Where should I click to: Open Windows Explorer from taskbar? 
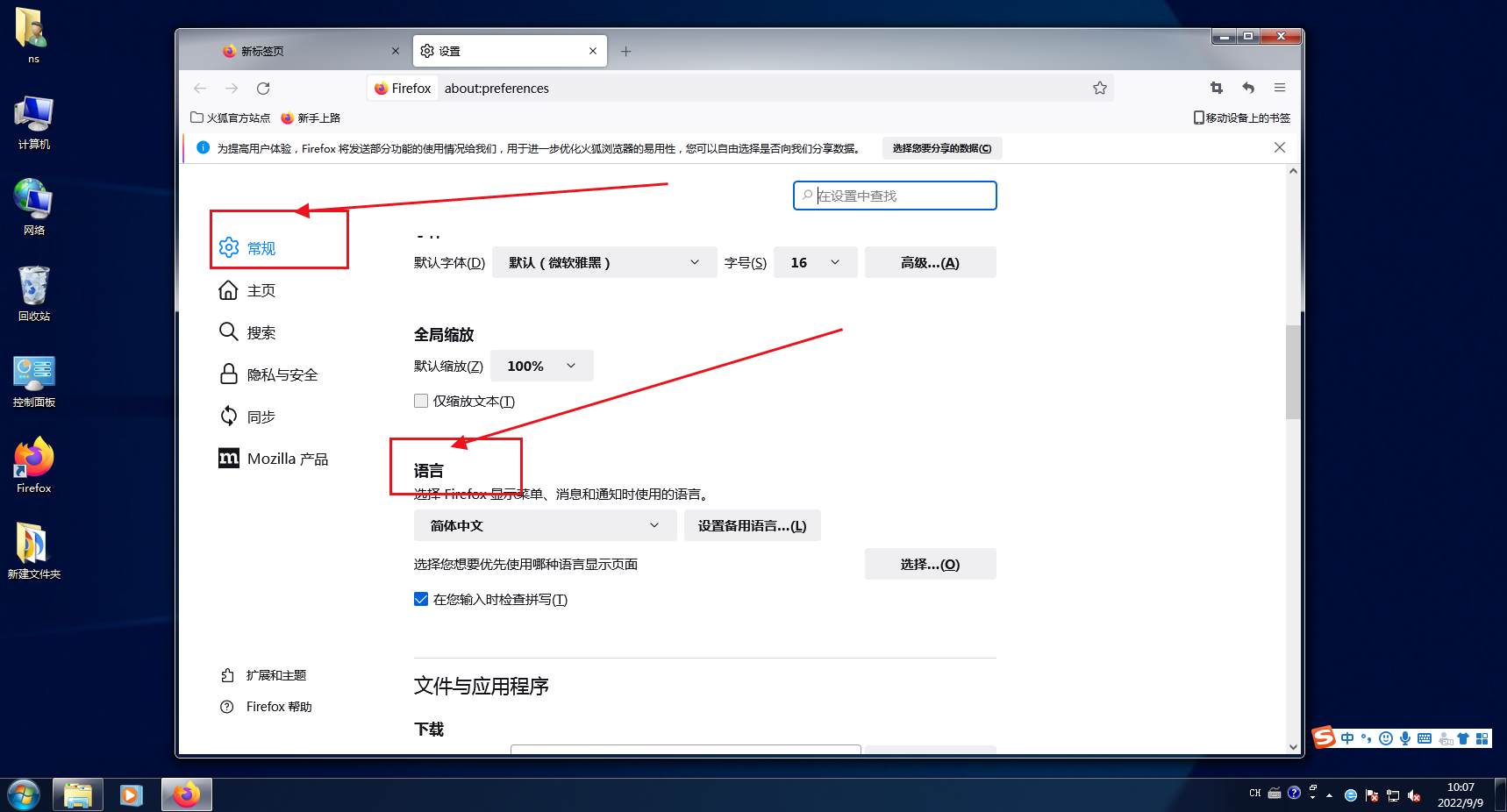tap(78, 795)
